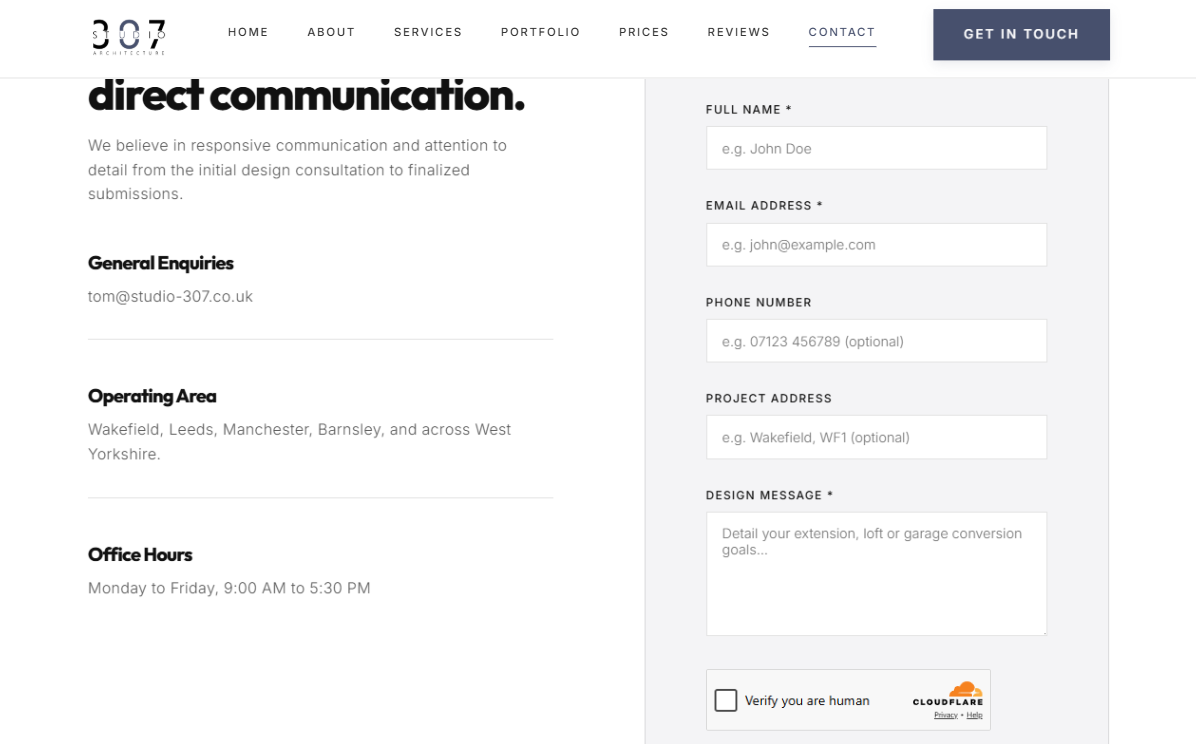Click the Get In Touch button
Screen dimensions: 1196x744
(1021, 34)
